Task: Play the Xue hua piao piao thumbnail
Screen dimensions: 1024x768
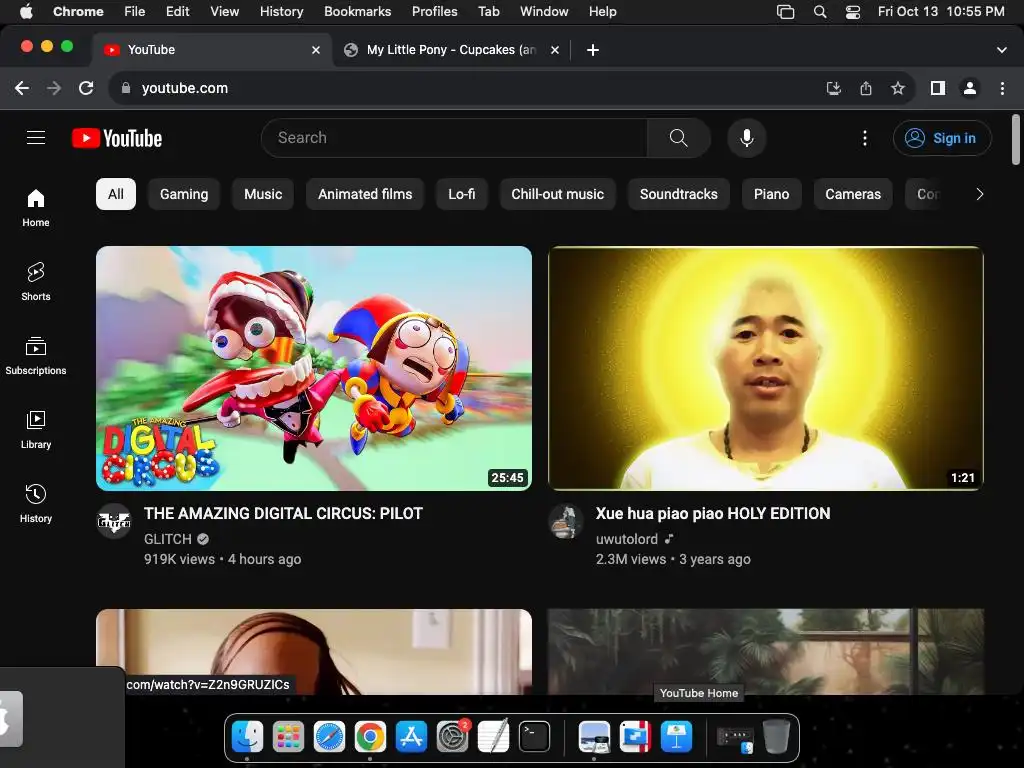Action: (765, 368)
